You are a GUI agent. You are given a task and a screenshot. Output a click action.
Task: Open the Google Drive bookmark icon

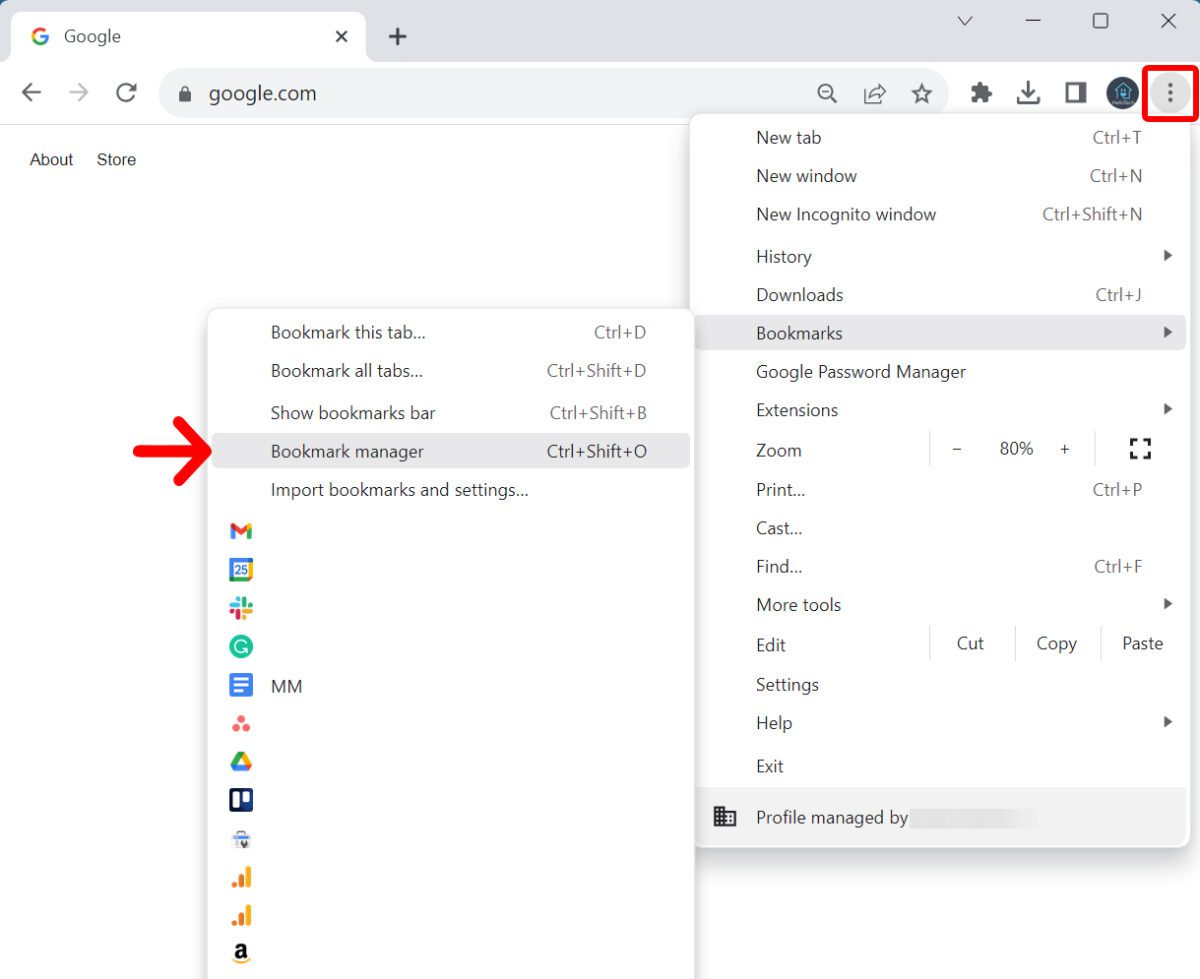pos(240,761)
